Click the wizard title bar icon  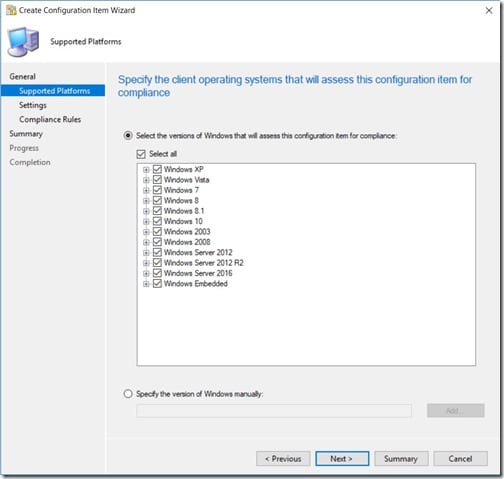click(11, 10)
